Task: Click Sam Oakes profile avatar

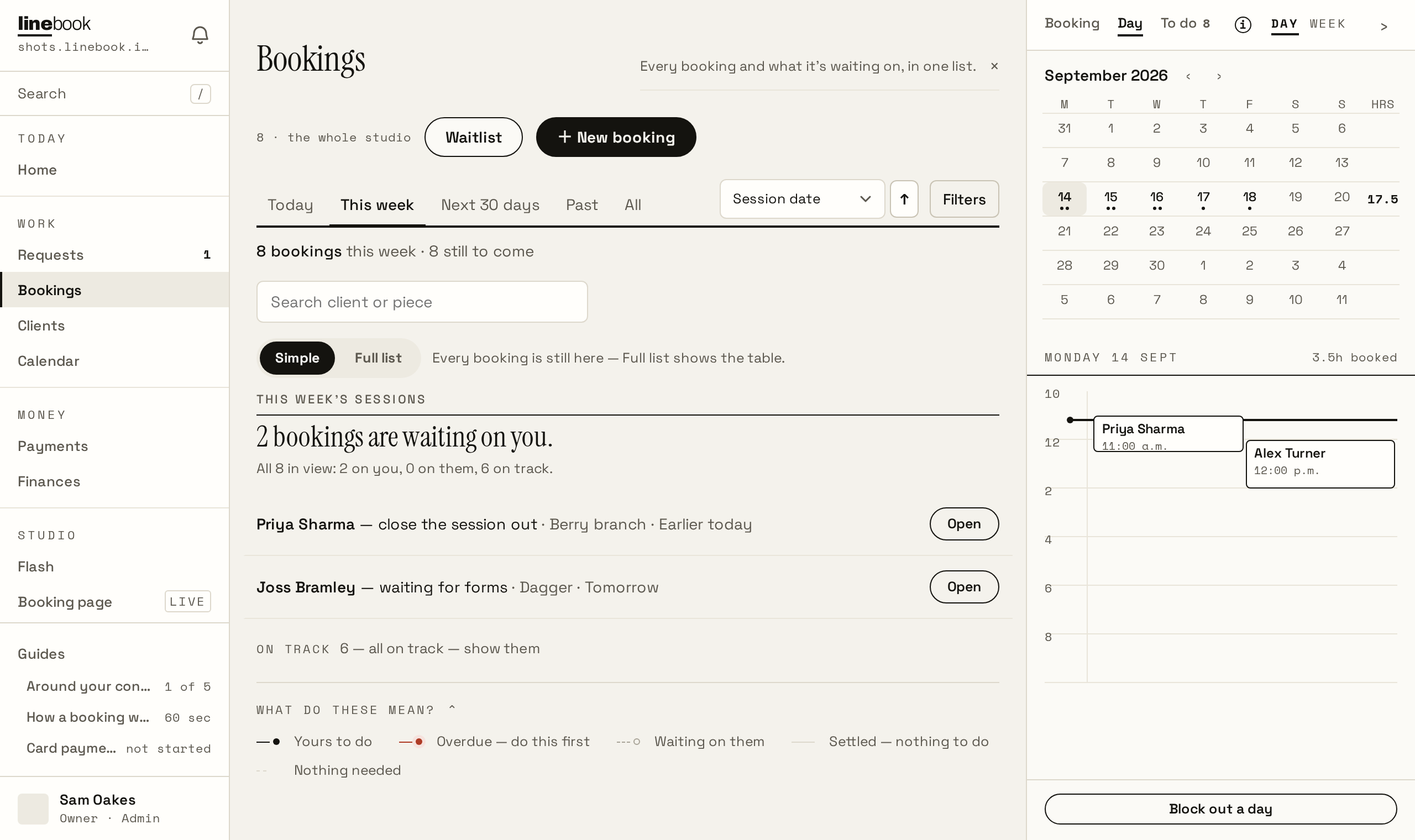Action: pos(33,809)
